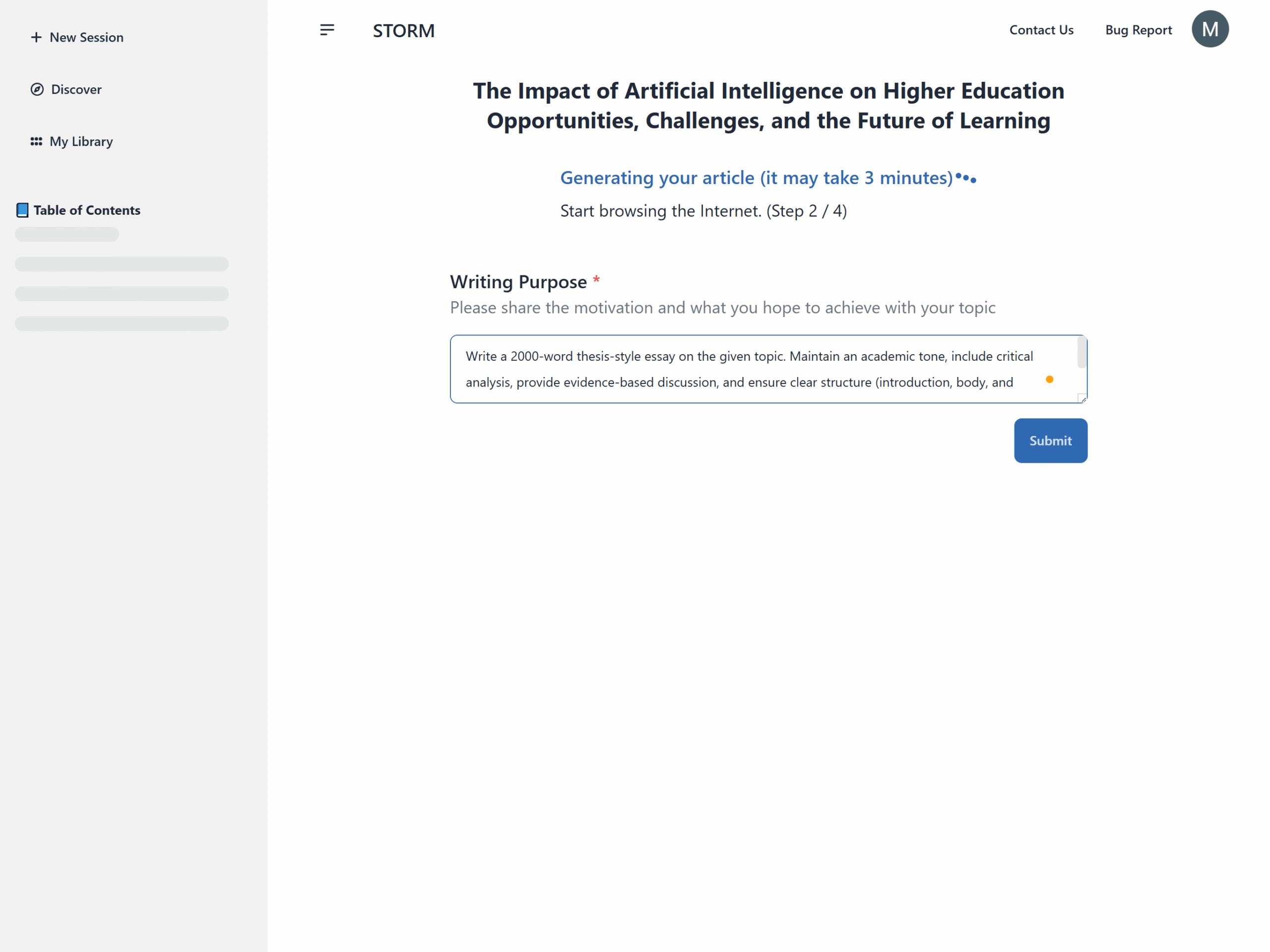The height and width of the screenshot is (952, 1270).
Task: Click the STORM logo title
Action: (404, 30)
